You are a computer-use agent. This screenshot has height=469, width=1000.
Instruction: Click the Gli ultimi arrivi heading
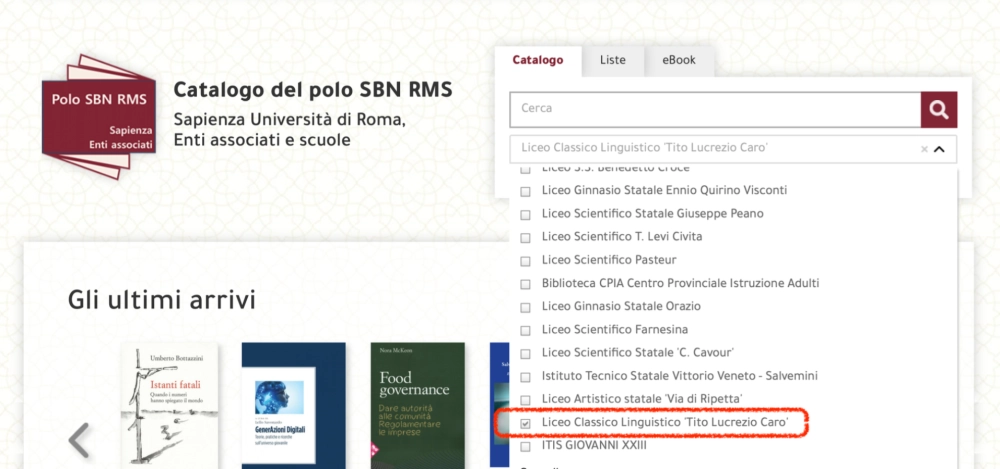[x=162, y=300]
